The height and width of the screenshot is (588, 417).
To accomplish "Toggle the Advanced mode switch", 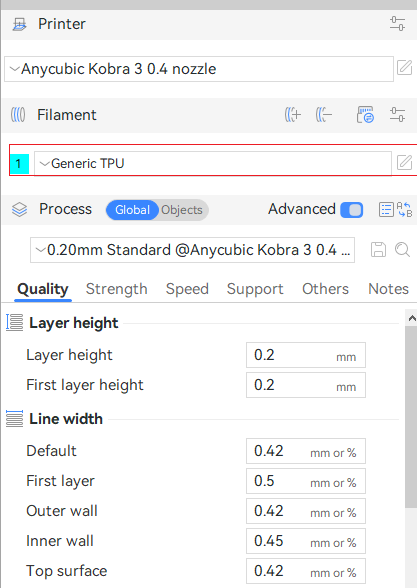I will pyautogui.click(x=351, y=210).
